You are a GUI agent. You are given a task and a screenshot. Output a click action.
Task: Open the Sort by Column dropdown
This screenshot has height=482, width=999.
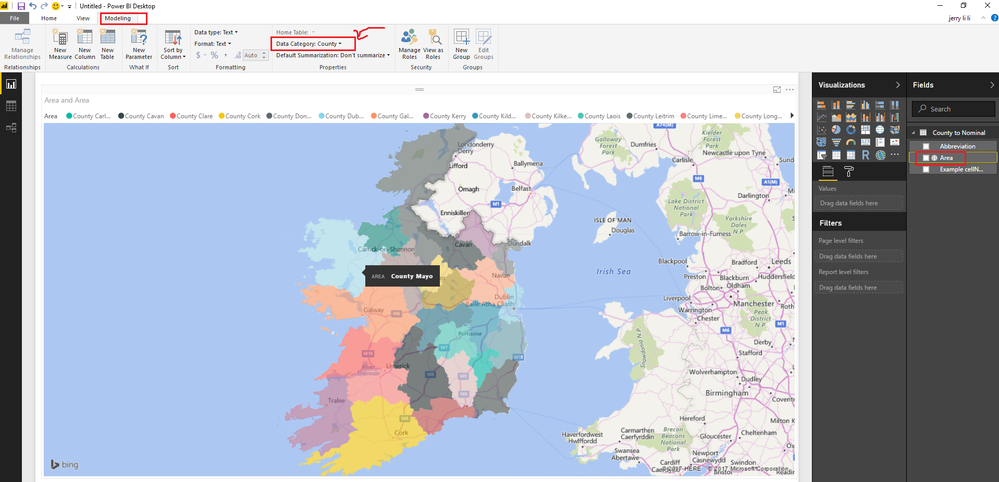point(173,44)
